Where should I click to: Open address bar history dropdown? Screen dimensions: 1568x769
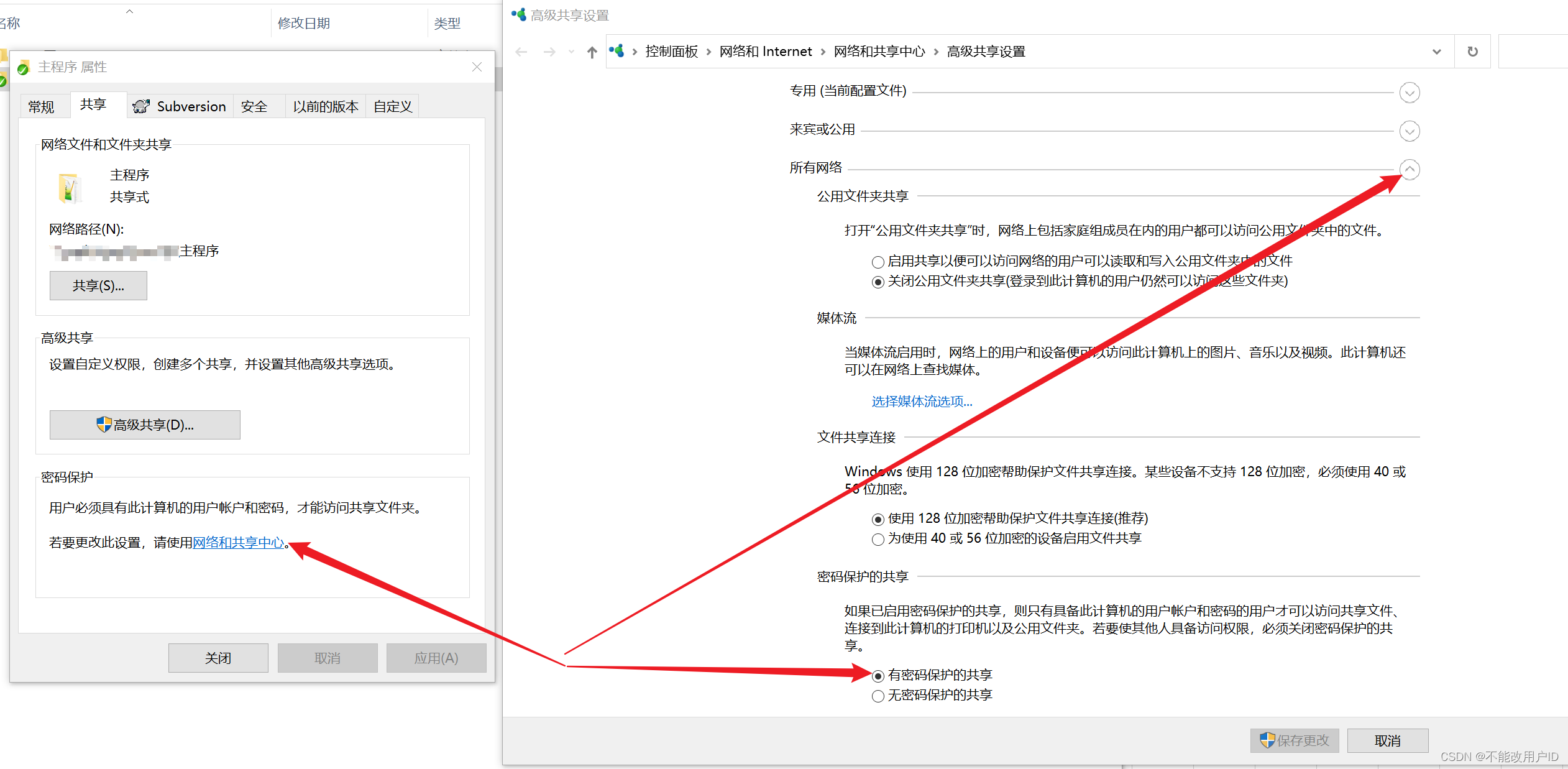1437,52
